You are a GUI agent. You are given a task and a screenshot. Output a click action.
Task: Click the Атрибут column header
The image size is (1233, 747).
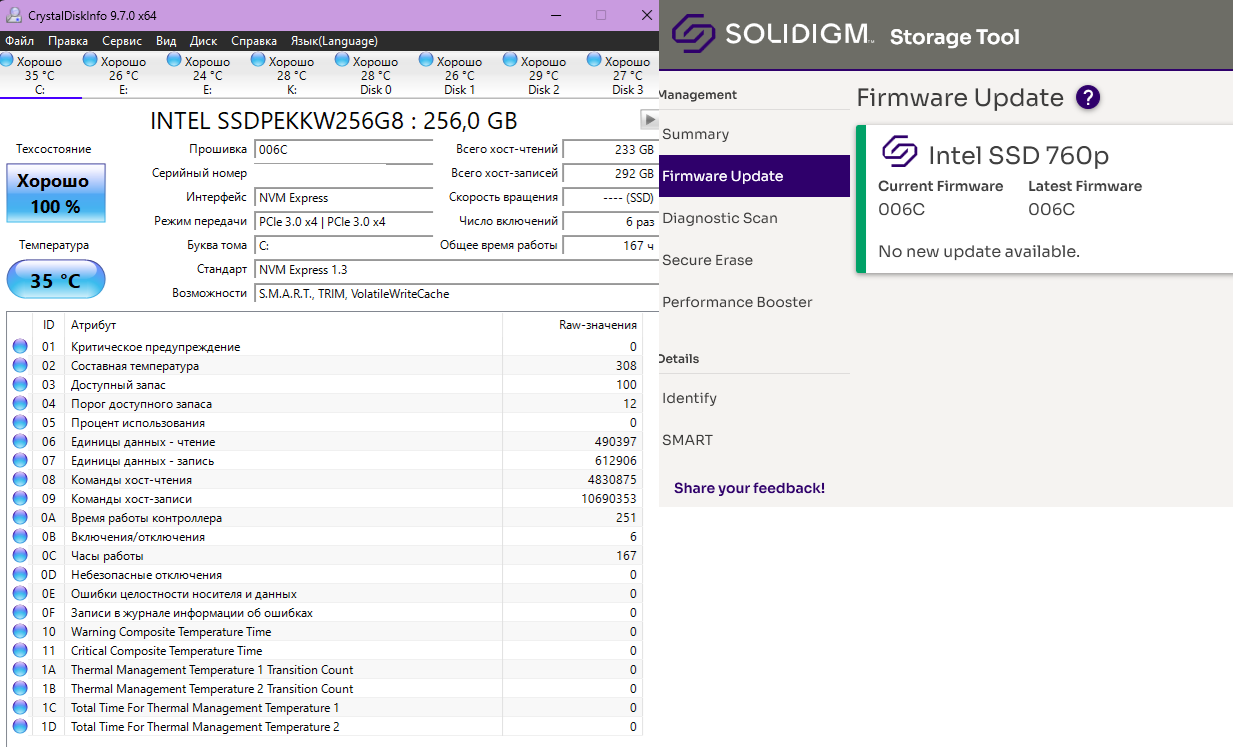(283, 325)
